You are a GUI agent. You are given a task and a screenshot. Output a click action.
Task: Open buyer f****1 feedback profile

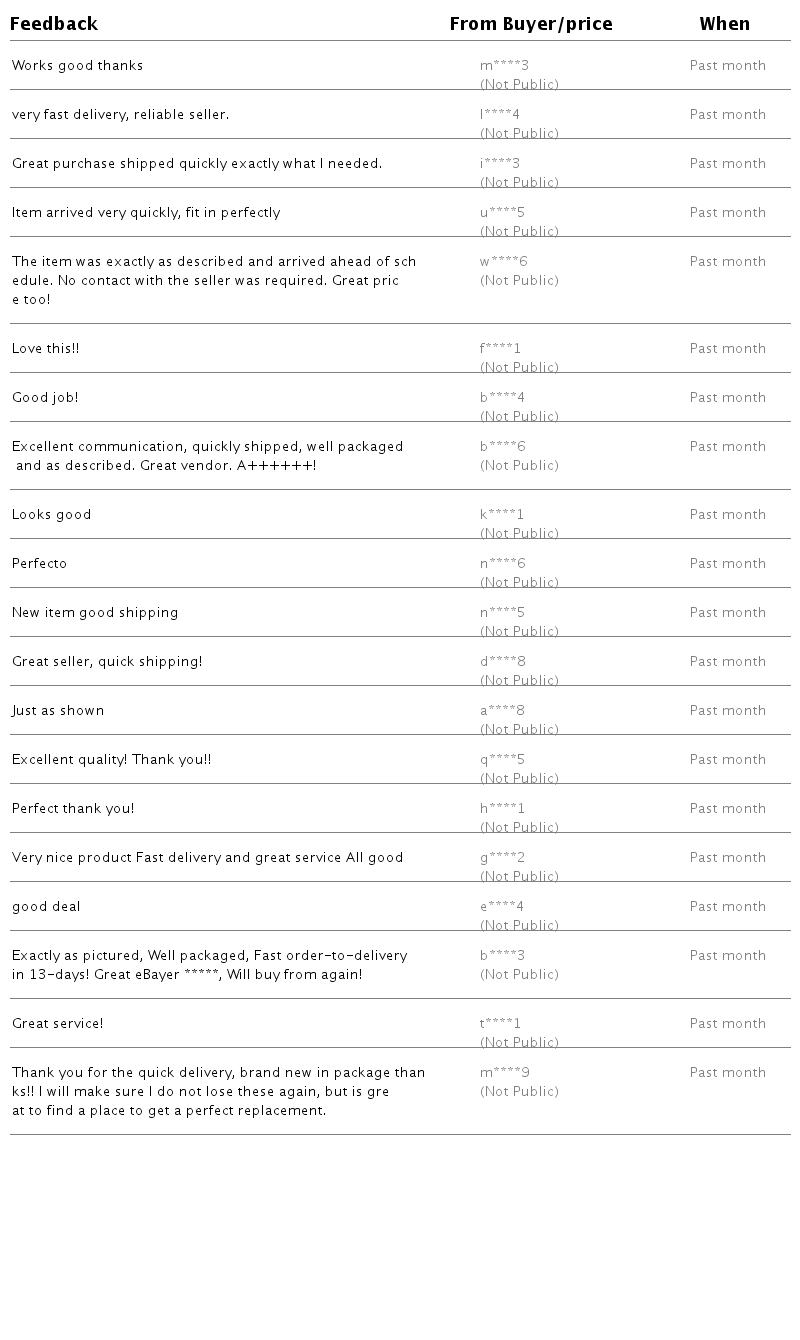coord(500,349)
